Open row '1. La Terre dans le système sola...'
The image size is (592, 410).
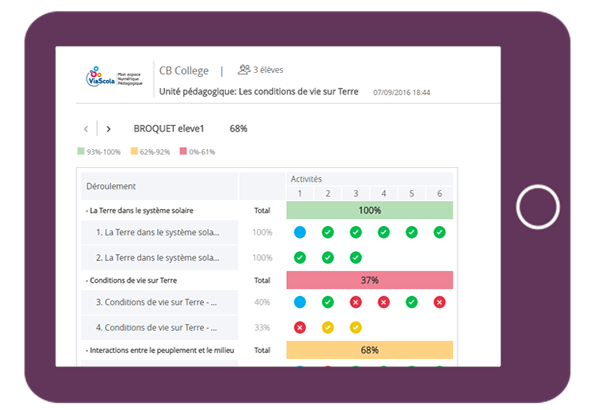tap(159, 233)
